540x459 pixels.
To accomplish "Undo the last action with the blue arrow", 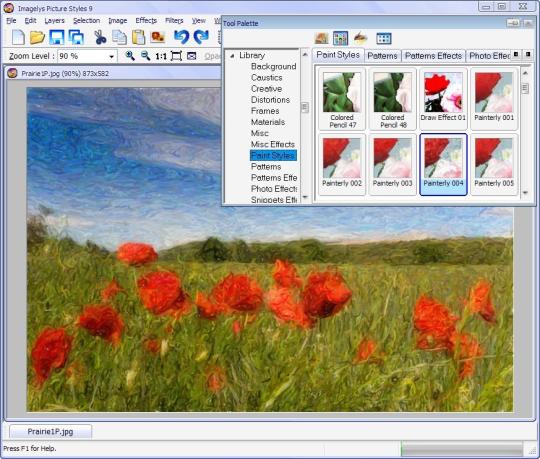I will click(x=181, y=37).
